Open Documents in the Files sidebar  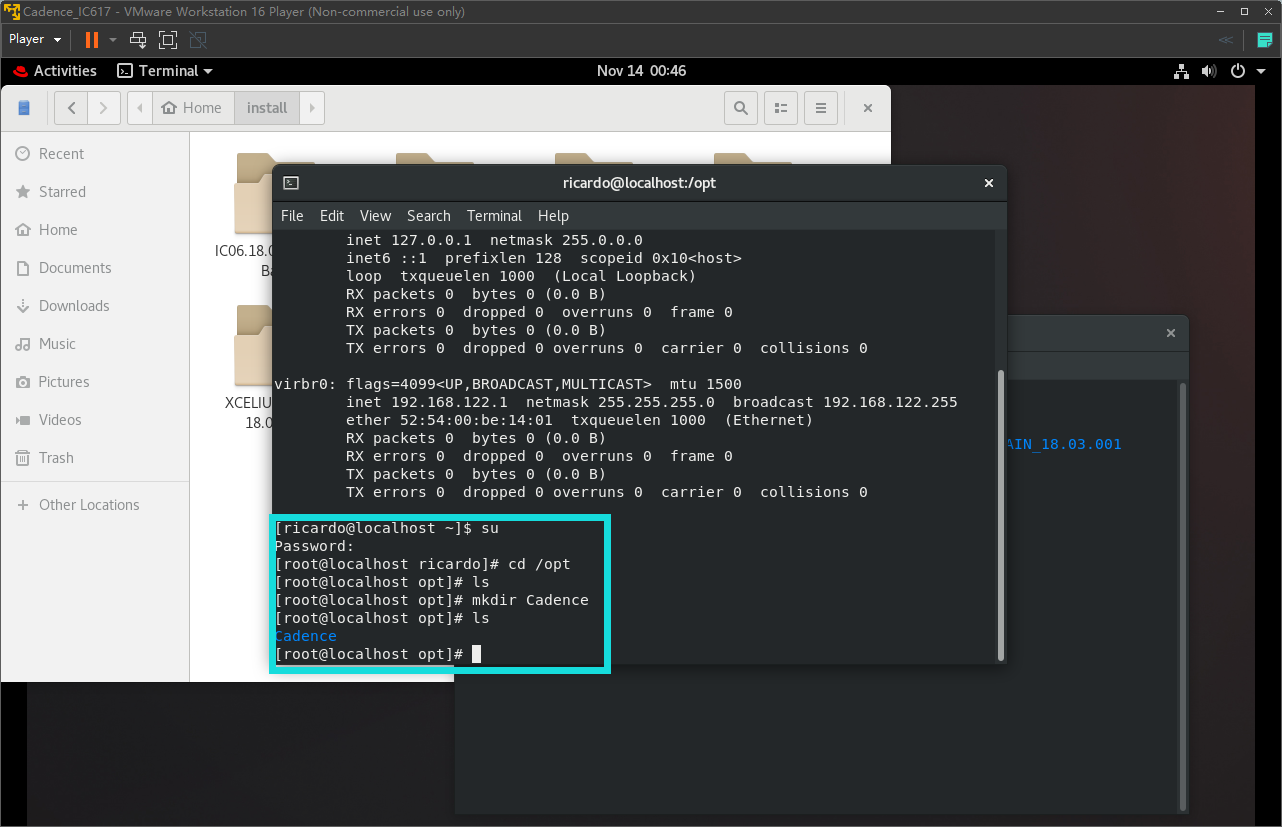pyautogui.click(x=95, y=268)
